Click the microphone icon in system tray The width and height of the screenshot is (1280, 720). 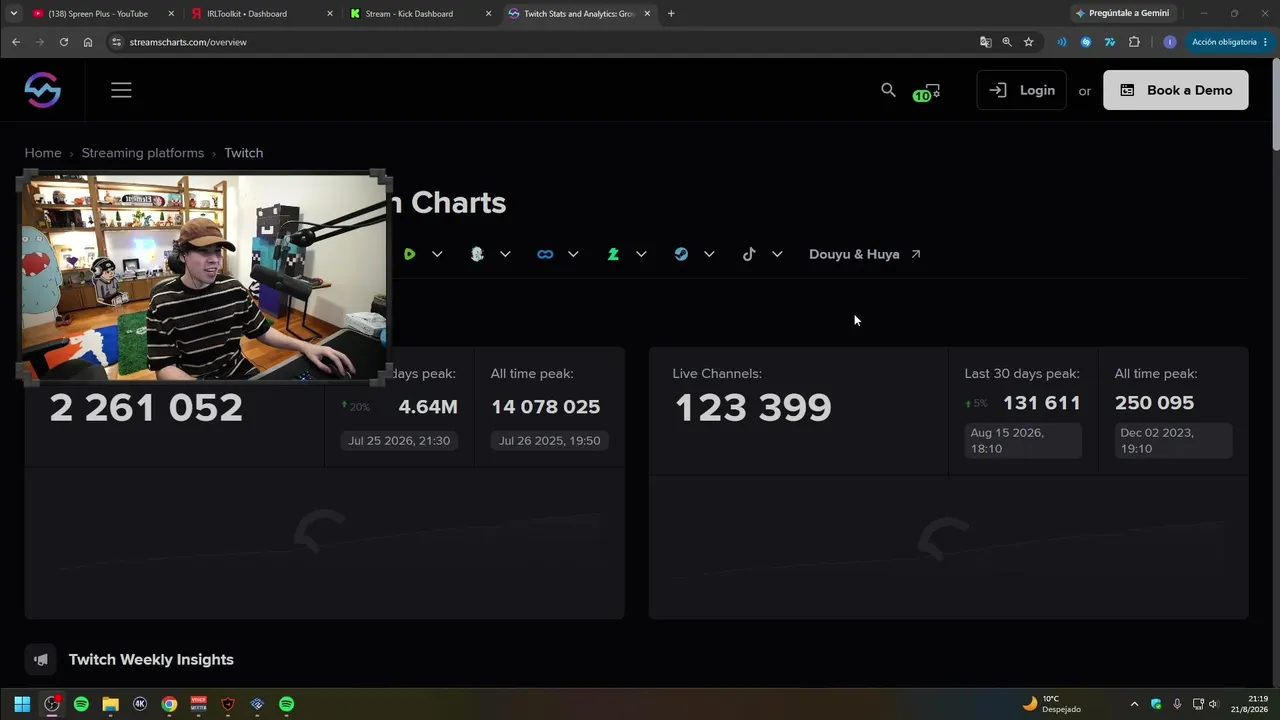(x=1177, y=704)
